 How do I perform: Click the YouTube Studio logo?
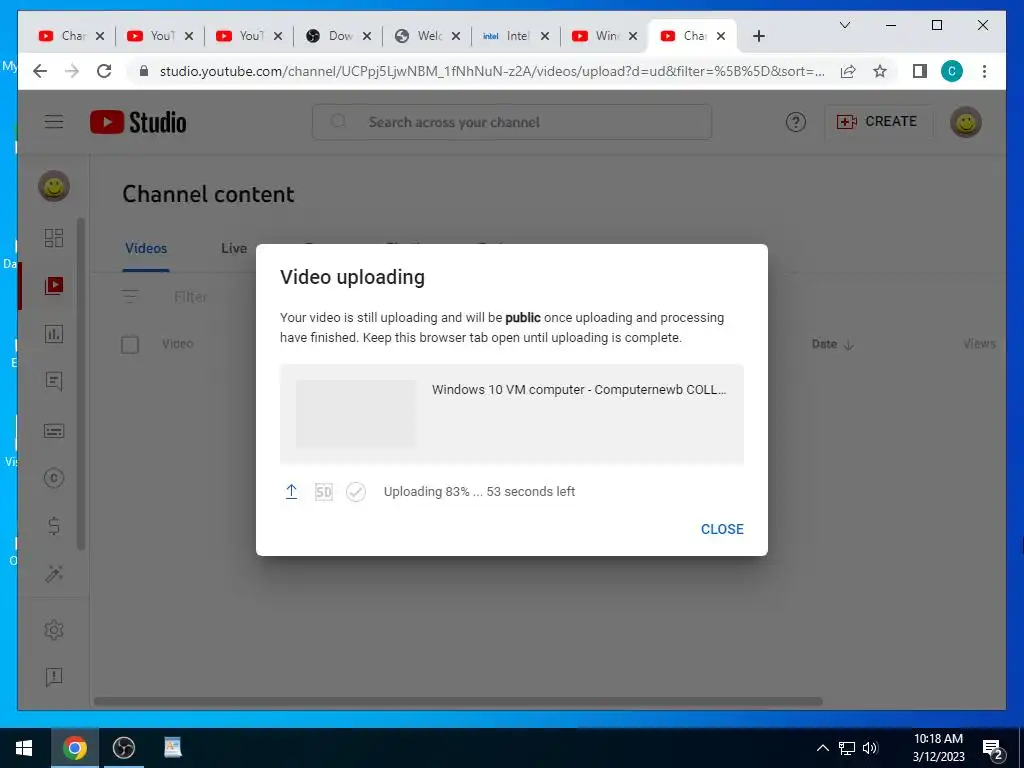(138, 122)
